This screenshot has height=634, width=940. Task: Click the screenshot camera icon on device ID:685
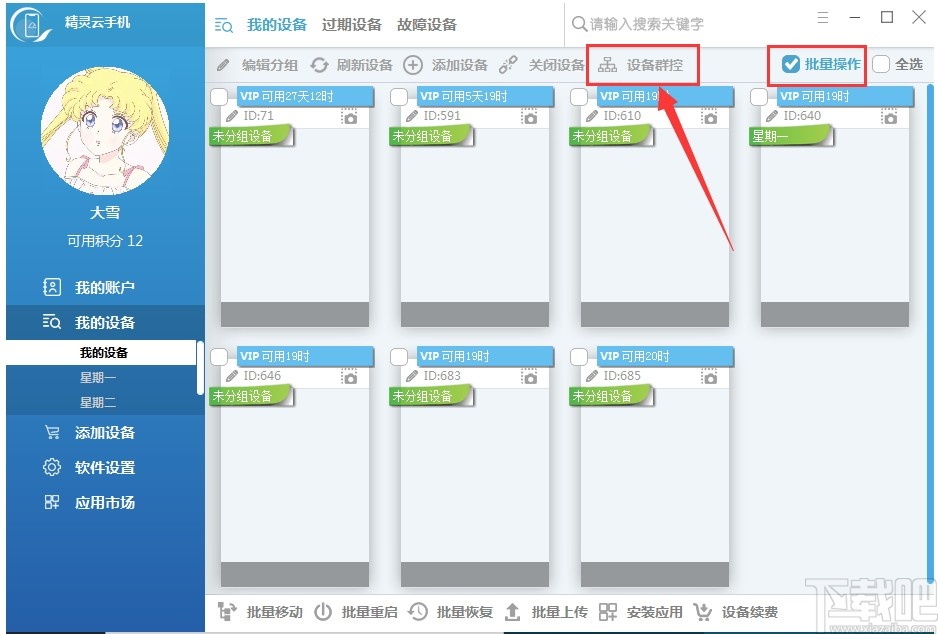tap(709, 376)
